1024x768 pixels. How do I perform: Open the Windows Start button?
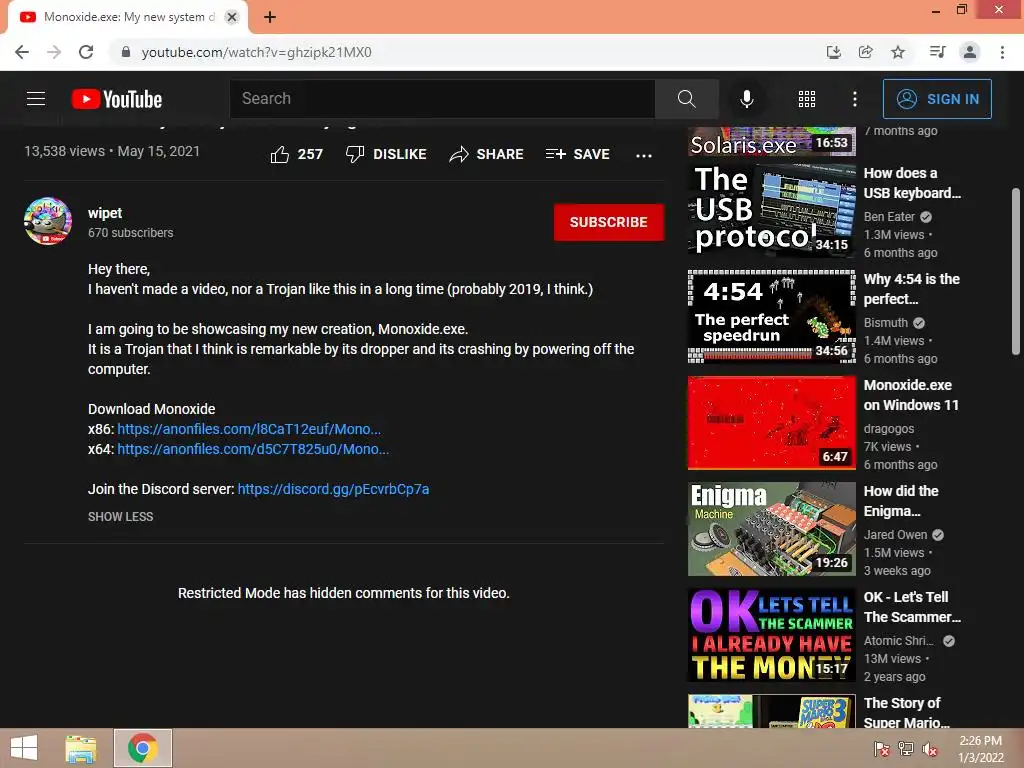24,748
